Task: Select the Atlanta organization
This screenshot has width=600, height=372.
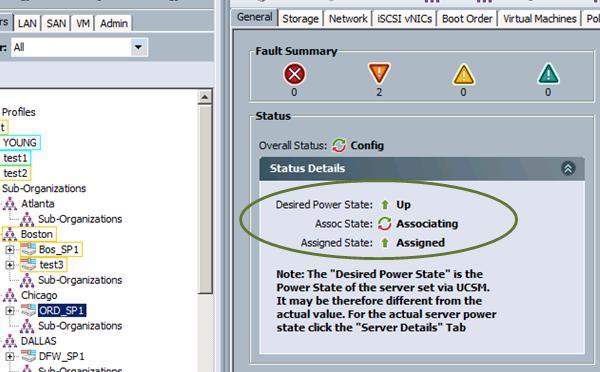Action: point(38,204)
